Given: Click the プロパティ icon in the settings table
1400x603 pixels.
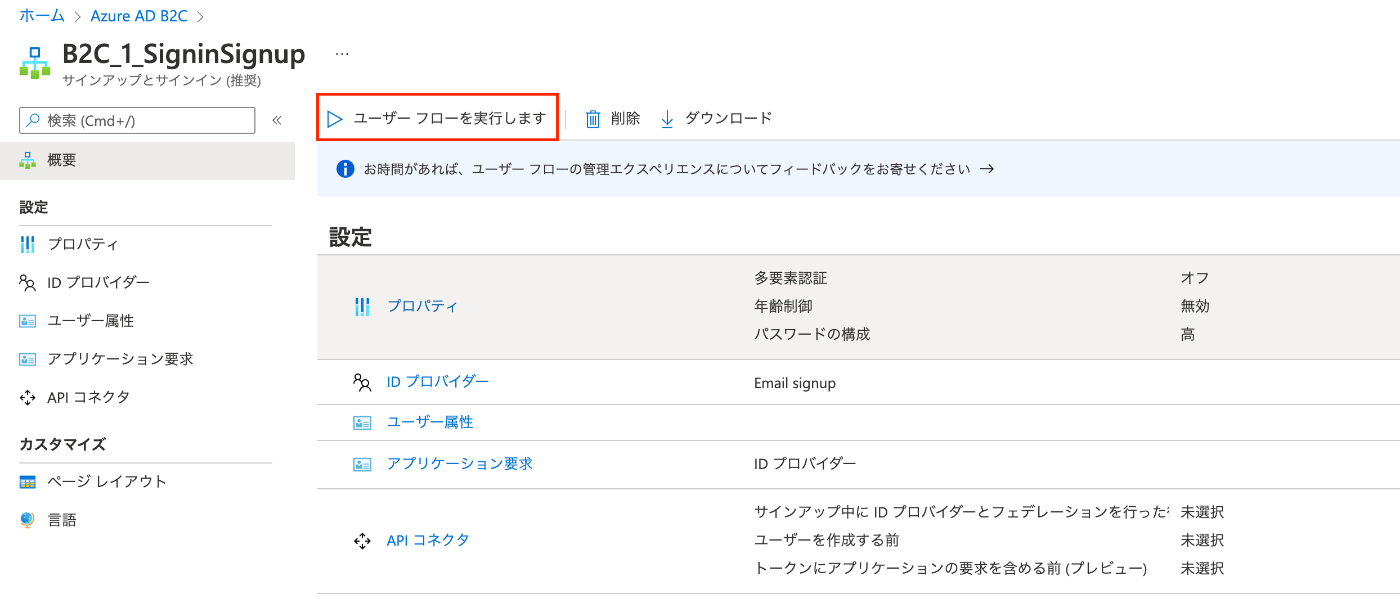Looking at the screenshot, I should click(x=362, y=306).
